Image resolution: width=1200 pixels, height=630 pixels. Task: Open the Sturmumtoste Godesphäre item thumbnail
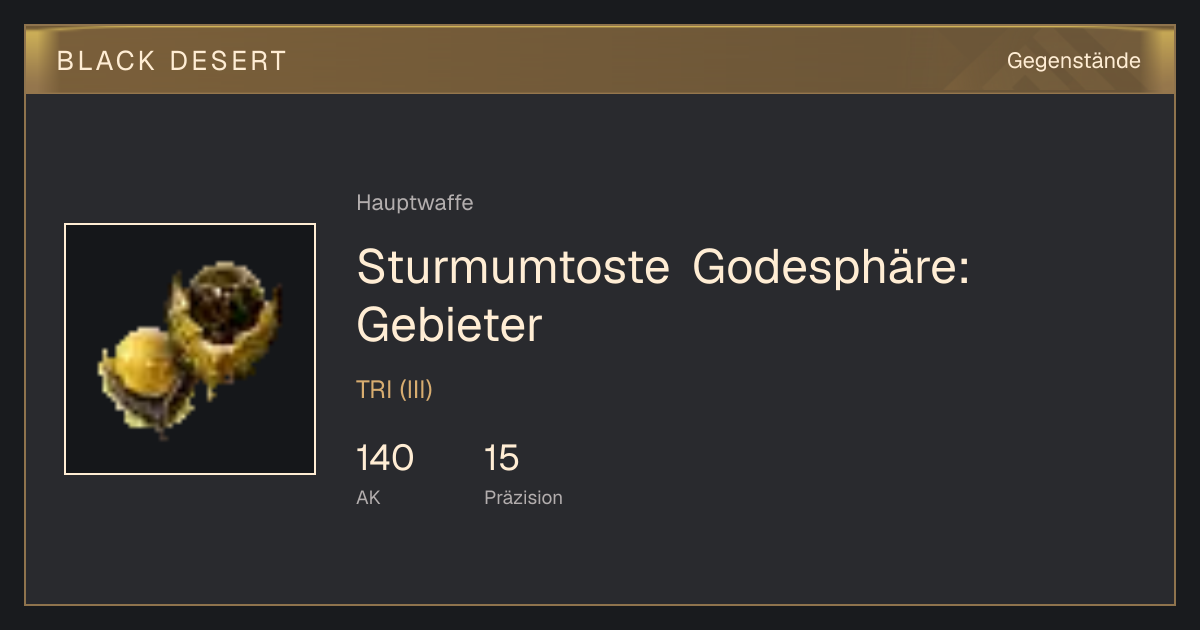[x=190, y=349]
